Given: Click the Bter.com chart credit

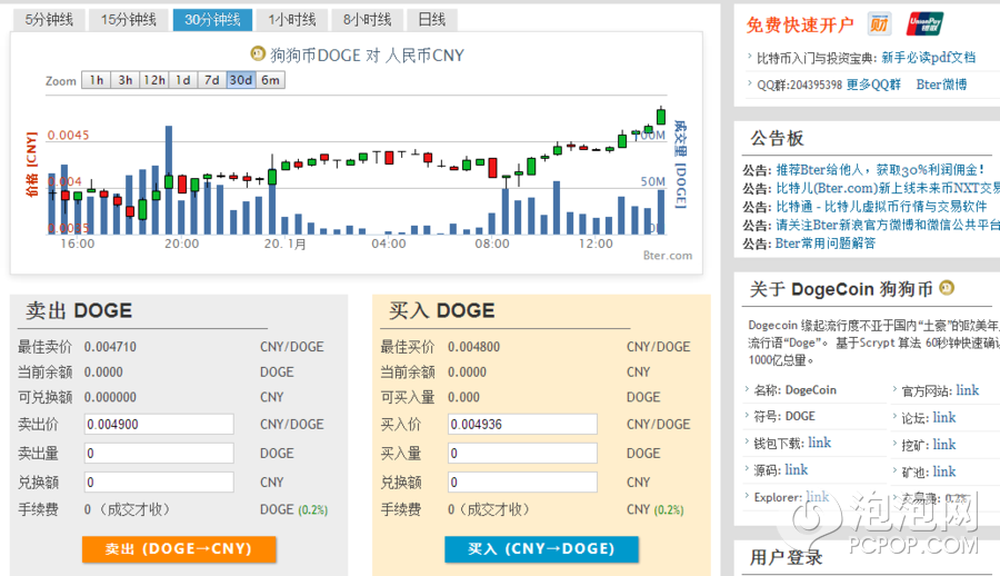Looking at the screenshot, I should pos(667,255).
